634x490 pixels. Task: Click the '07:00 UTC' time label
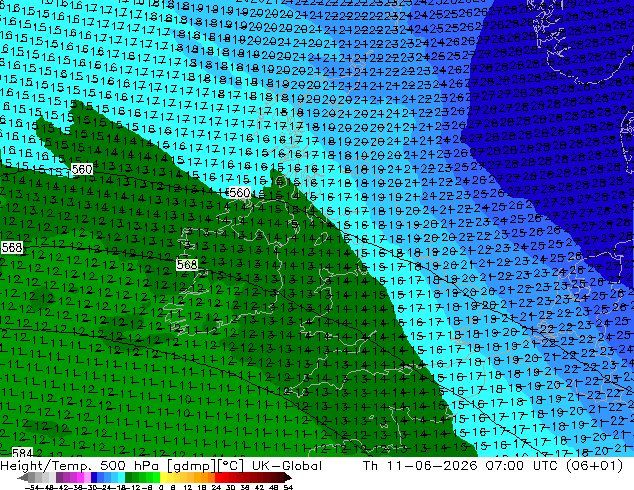click(x=523, y=466)
